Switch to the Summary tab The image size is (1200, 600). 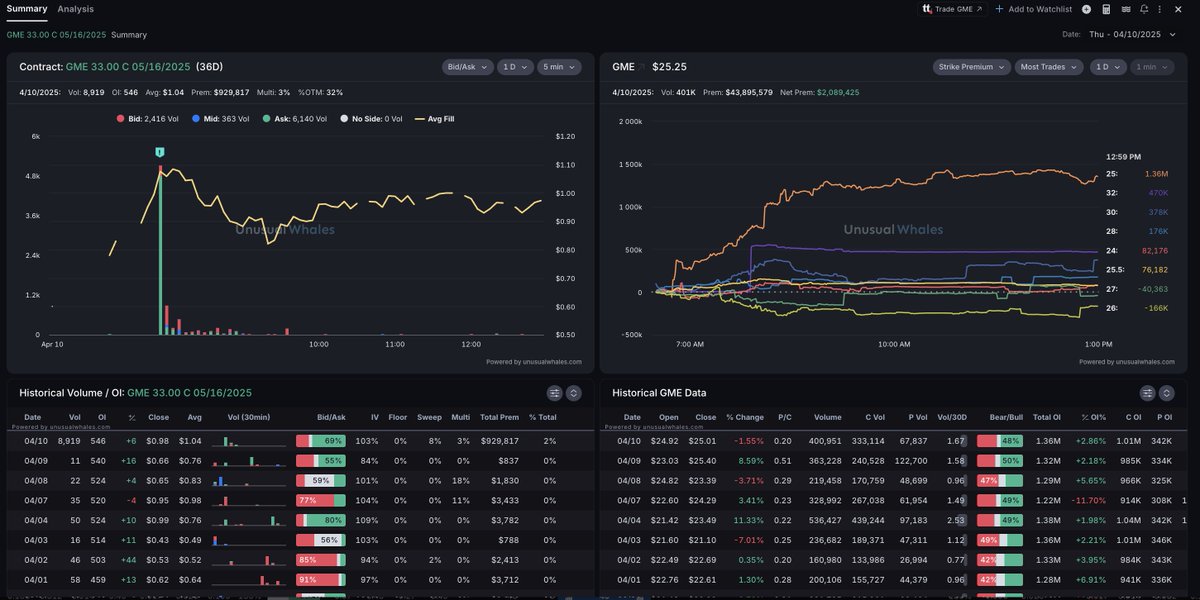pos(26,9)
